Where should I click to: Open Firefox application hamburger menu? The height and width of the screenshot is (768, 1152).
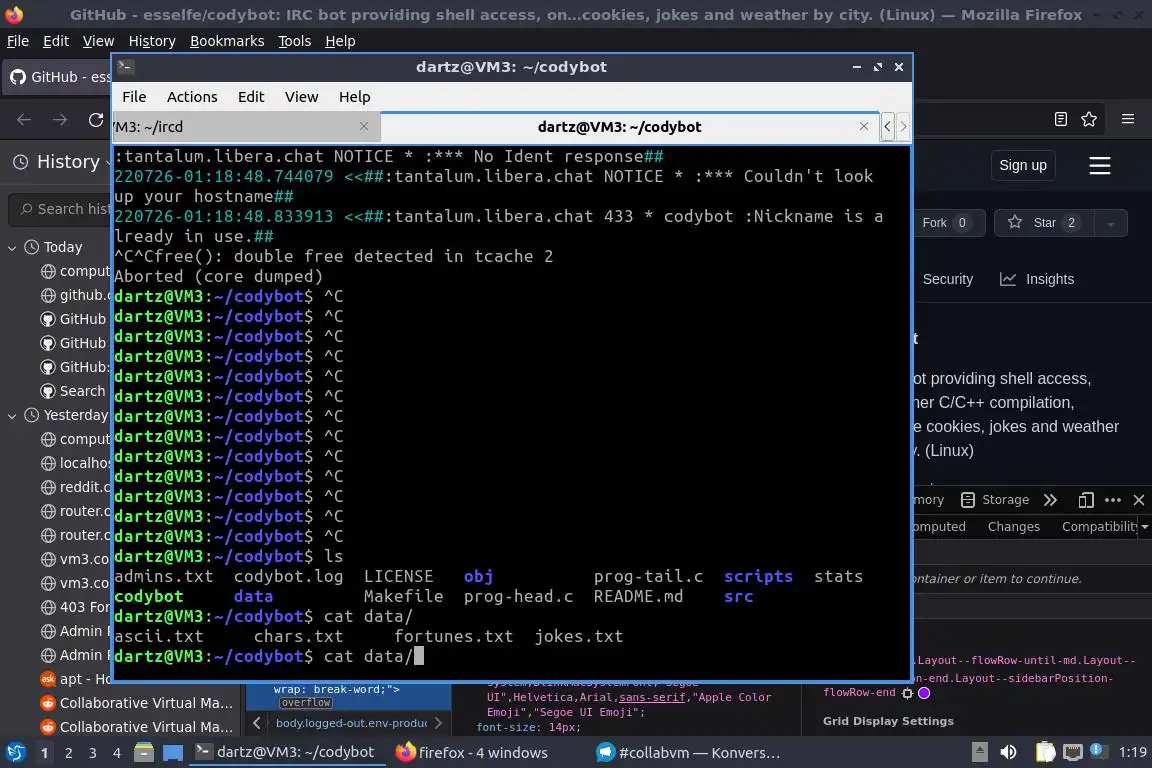(1128, 119)
